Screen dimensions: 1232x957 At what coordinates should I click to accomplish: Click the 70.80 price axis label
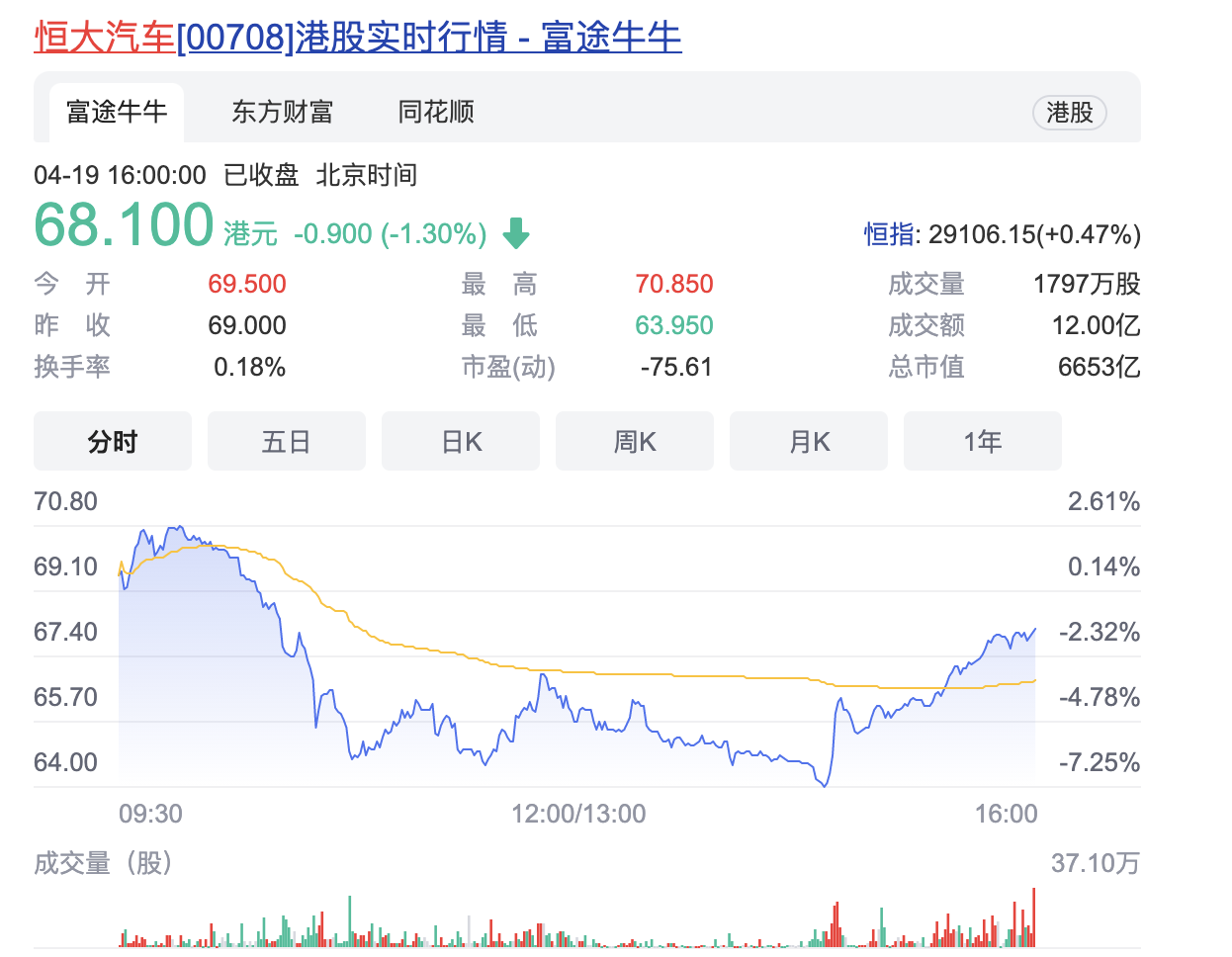coord(65,502)
